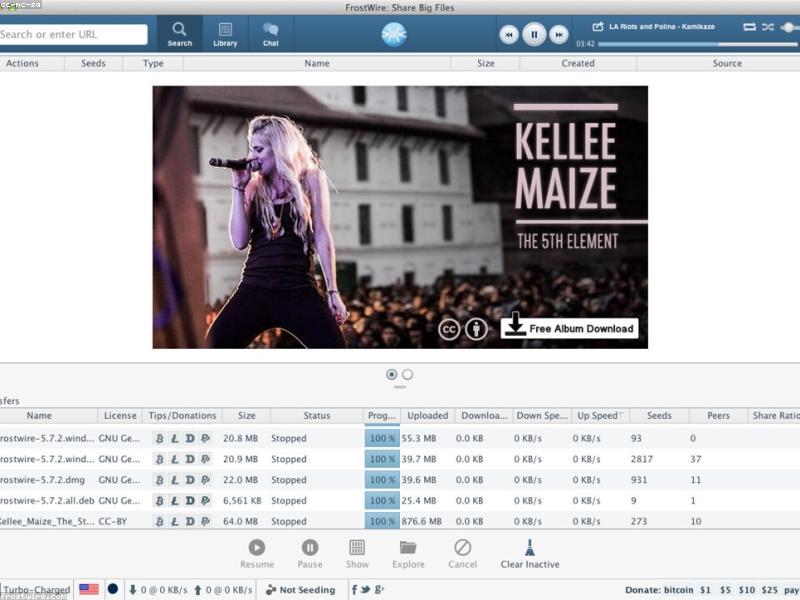
Task: Sort transfers by Status column
Action: [317, 415]
